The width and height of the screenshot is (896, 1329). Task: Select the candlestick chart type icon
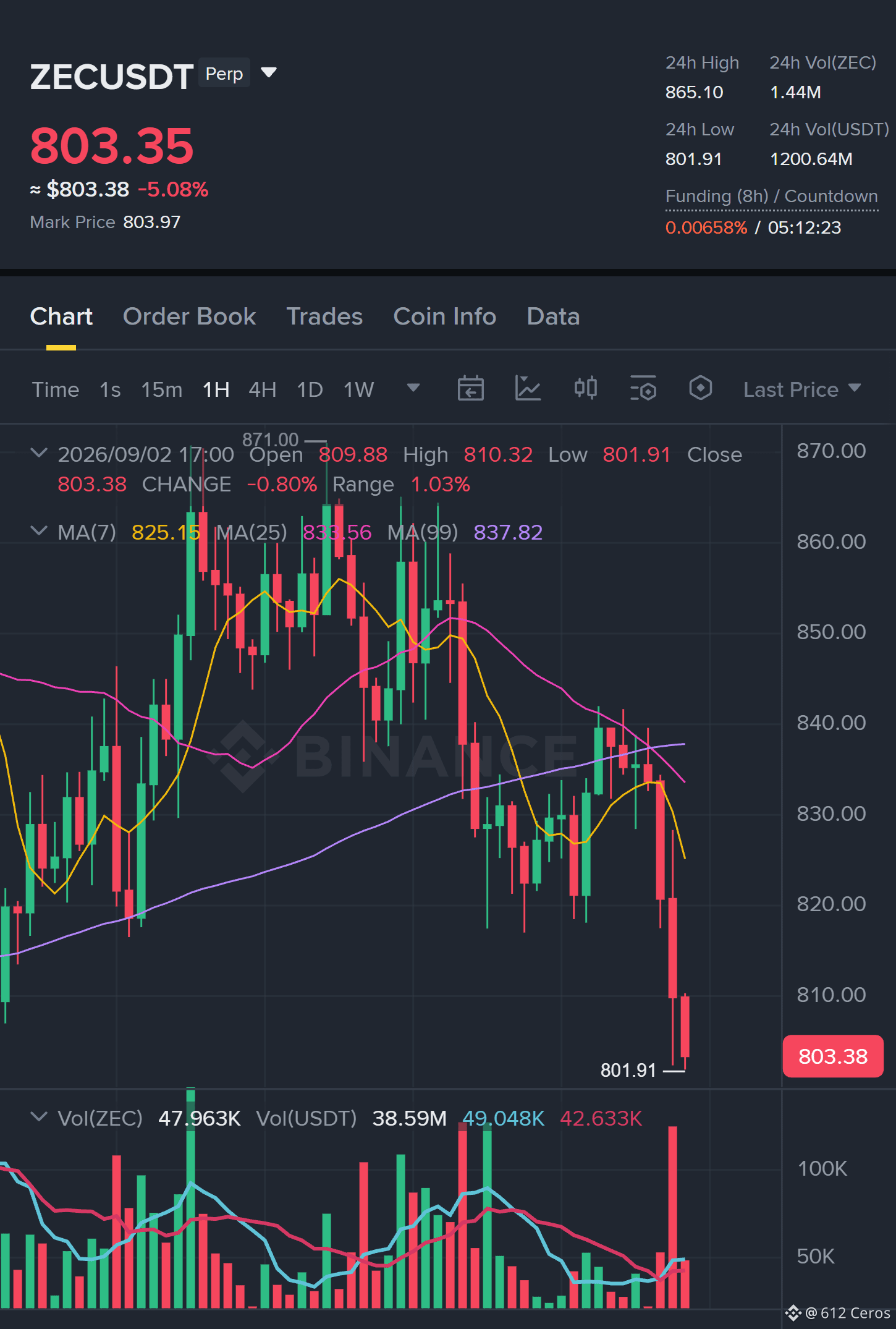tap(585, 389)
